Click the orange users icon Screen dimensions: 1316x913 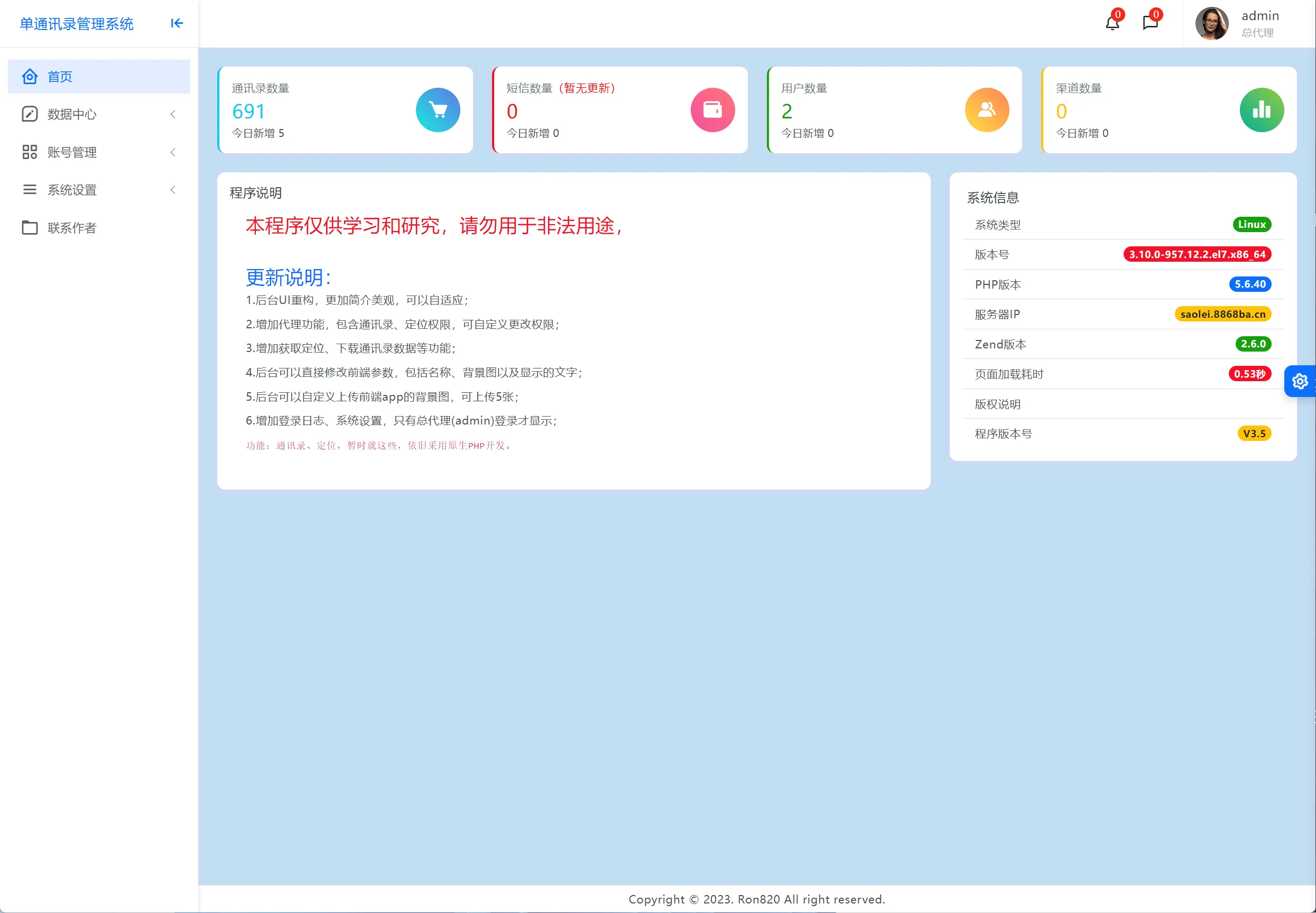(987, 110)
